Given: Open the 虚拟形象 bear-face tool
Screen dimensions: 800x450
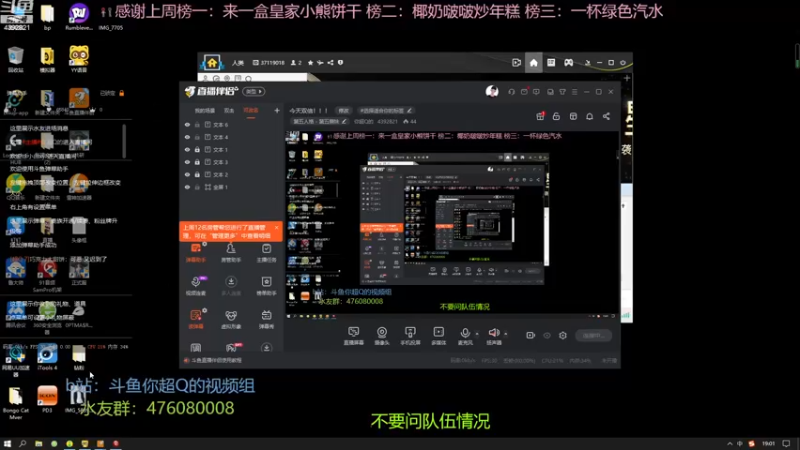Looking at the screenshot, I should click(x=231, y=319).
